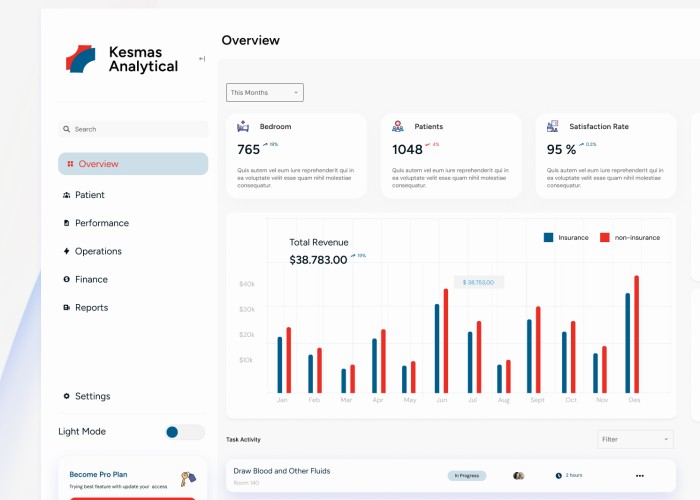Expand the Filter dropdown in Task Activity
Image resolution: width=700 pixels, height=500 pixels.
pyautogui.click(x=635, y=439)
